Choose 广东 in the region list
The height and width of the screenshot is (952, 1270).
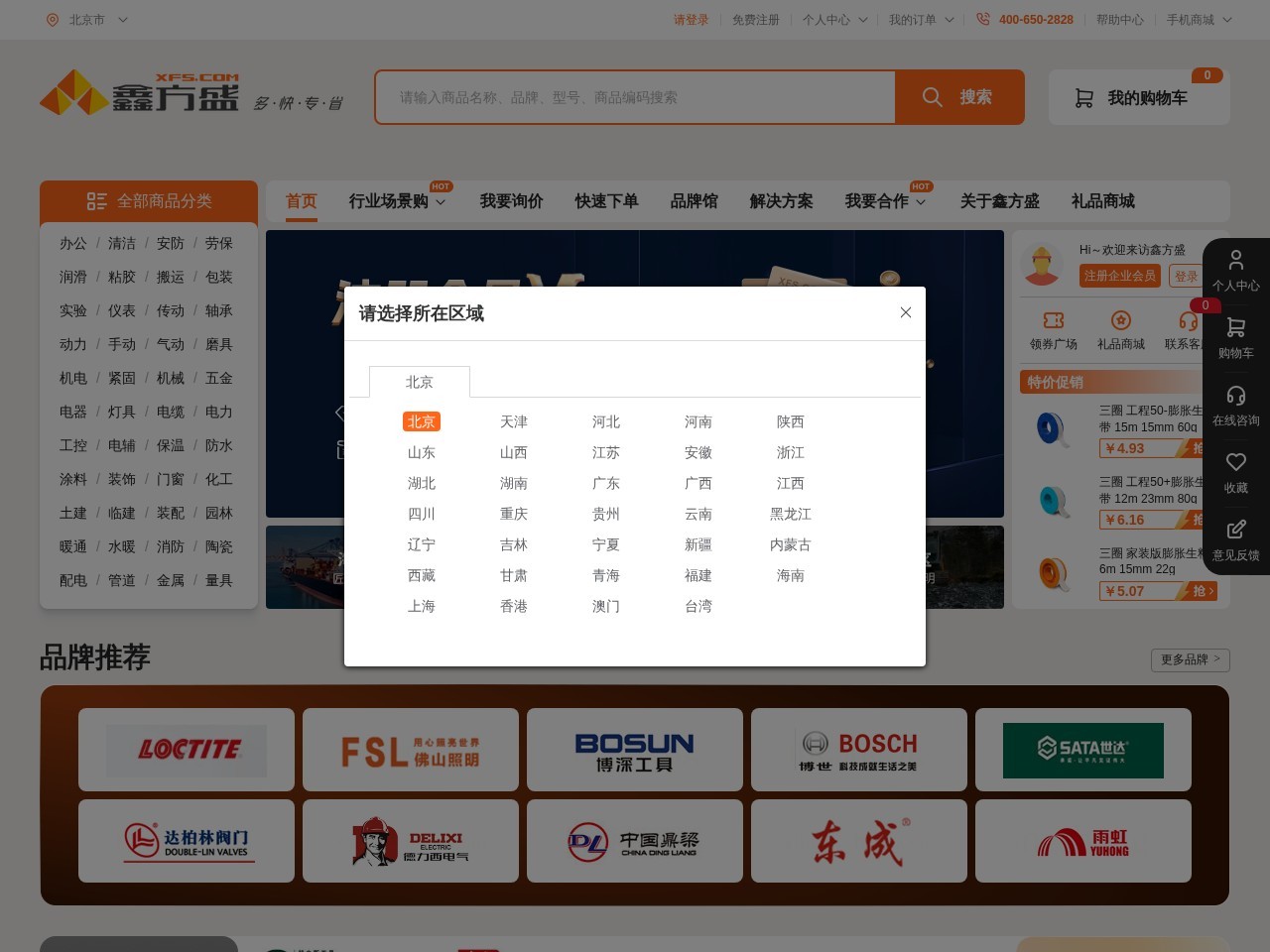tap(606, 483)
